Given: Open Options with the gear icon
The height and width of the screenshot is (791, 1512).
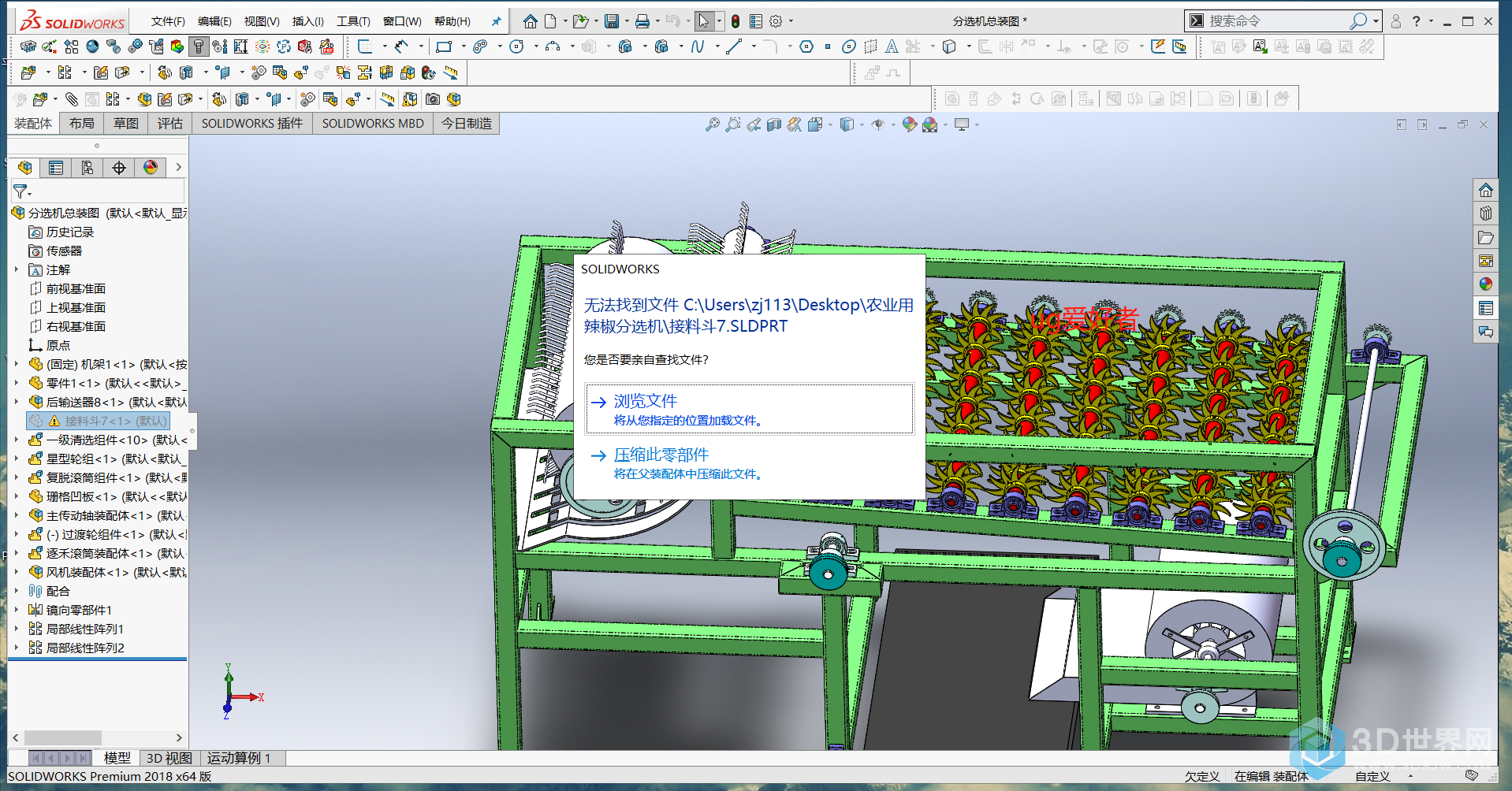Looking at the screenshot, I should (x=776, y=21).
